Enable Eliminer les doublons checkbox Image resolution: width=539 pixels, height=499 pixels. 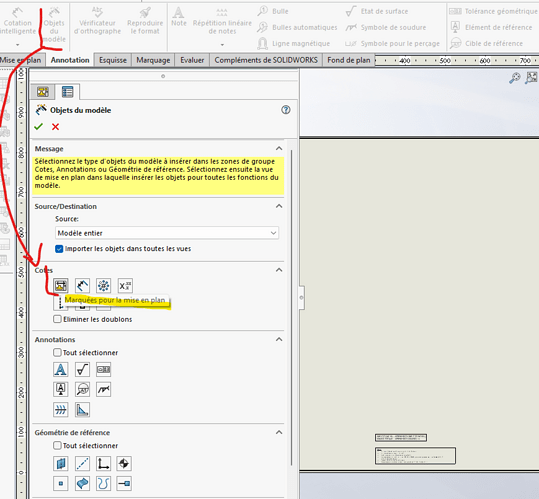57,319
